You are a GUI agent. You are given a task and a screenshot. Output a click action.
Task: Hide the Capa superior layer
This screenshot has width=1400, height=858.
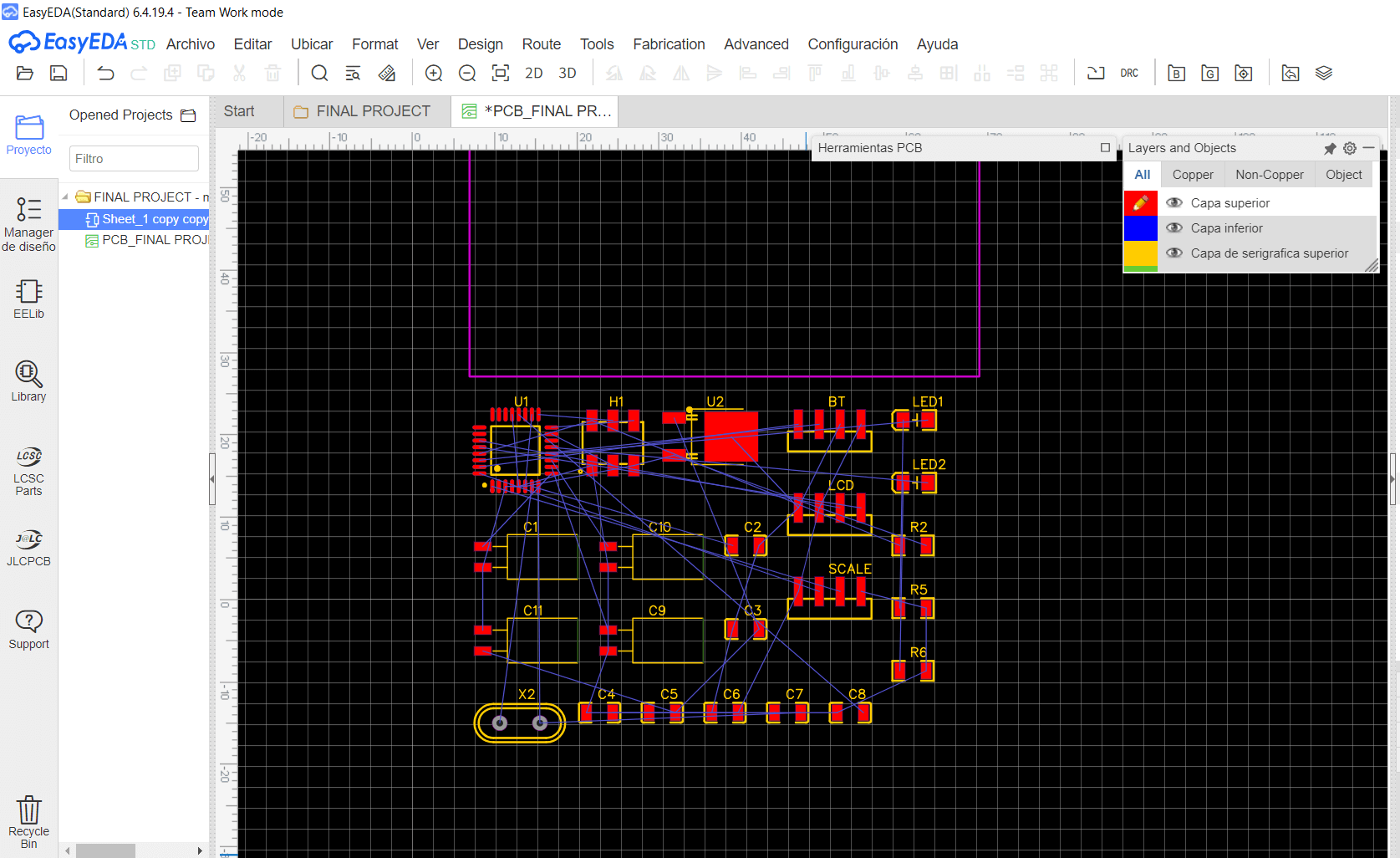(1174, 202)
